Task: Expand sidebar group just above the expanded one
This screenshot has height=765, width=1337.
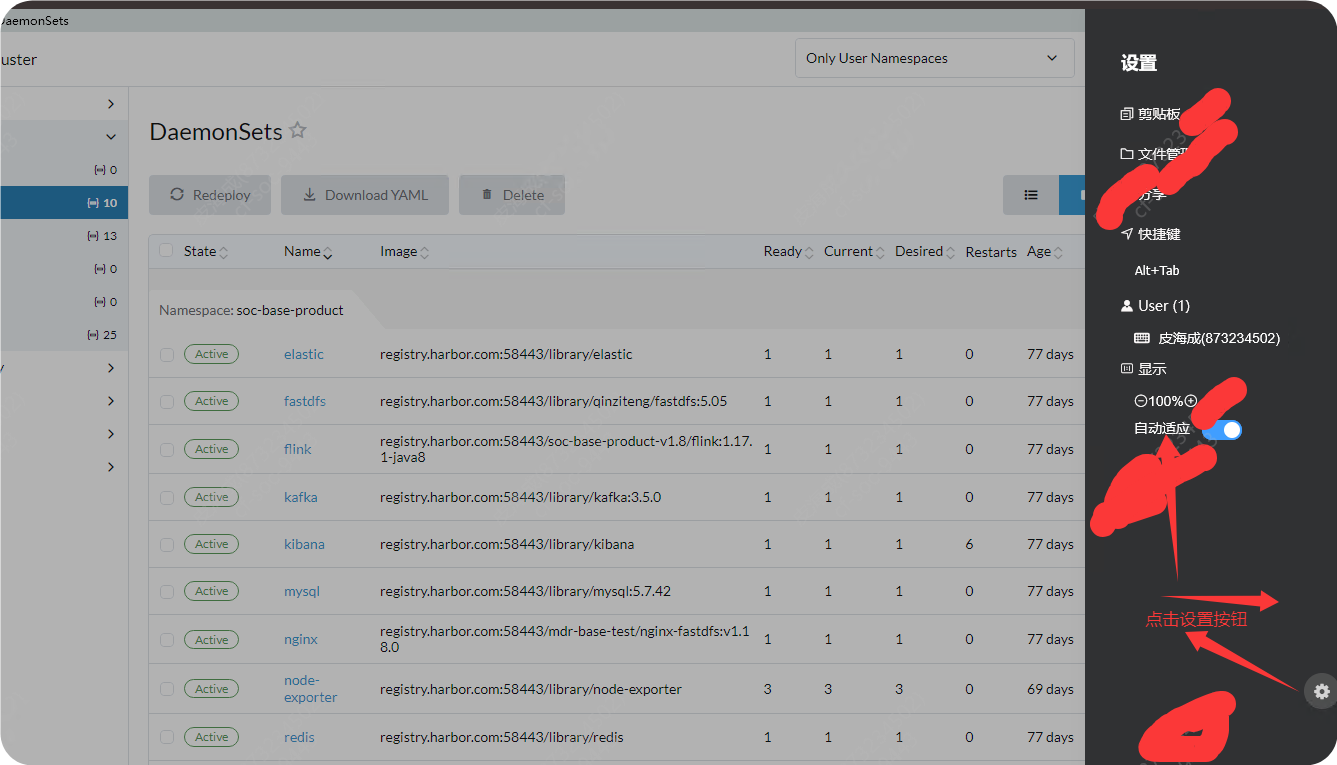Action: coord(111,104)
